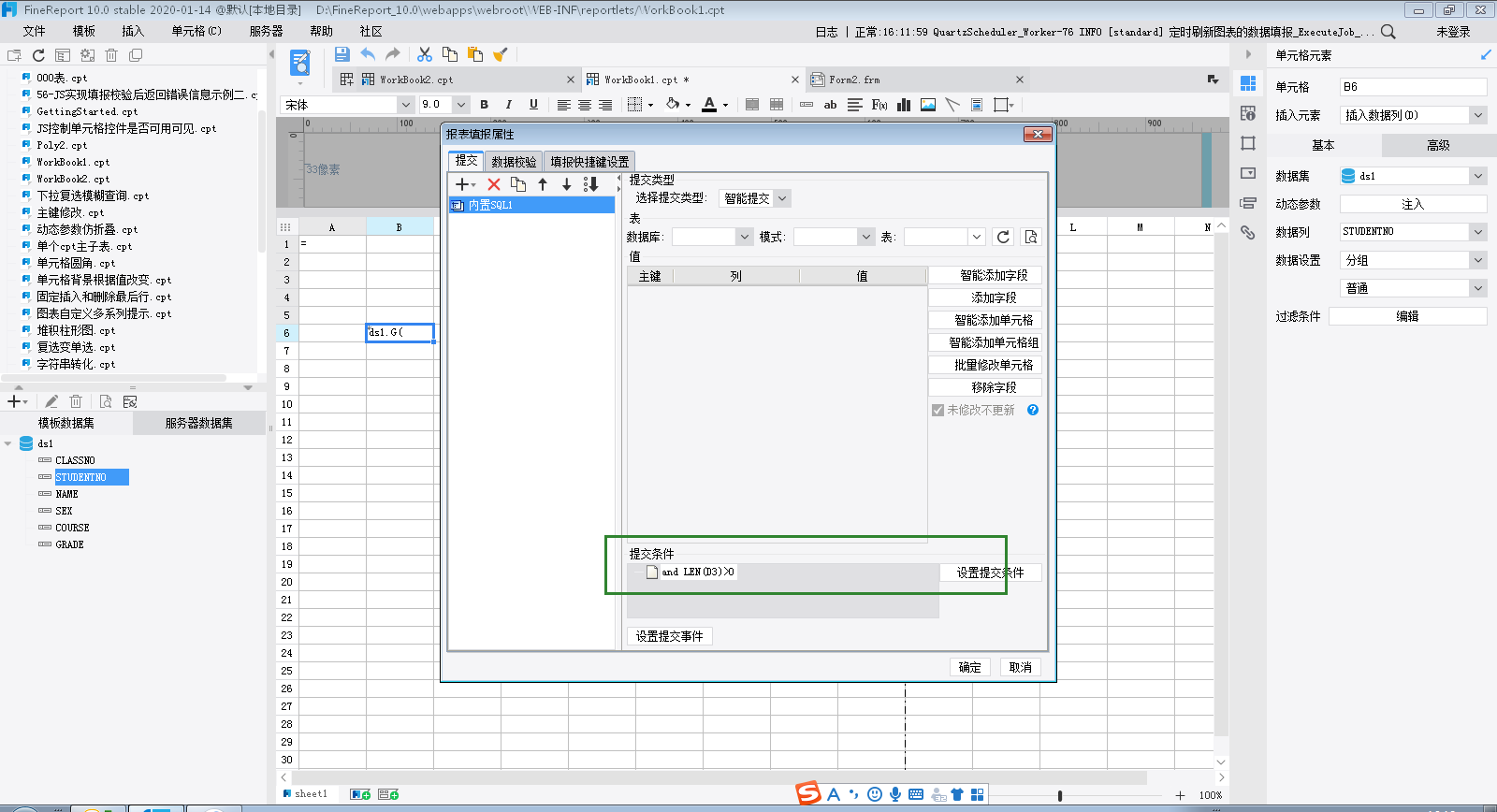Insert formula with F(x) icon

click(879, 105)
